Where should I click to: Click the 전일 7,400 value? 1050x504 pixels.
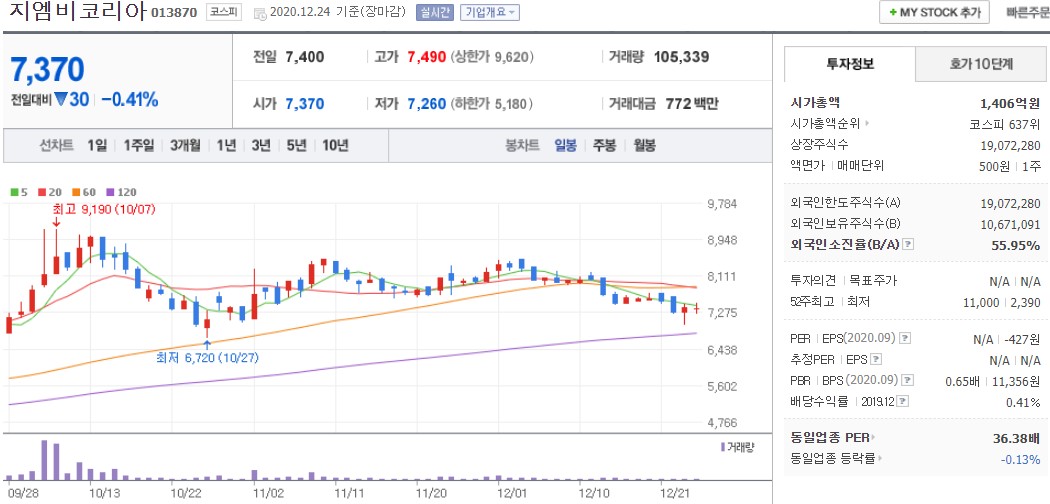point(305,57)
